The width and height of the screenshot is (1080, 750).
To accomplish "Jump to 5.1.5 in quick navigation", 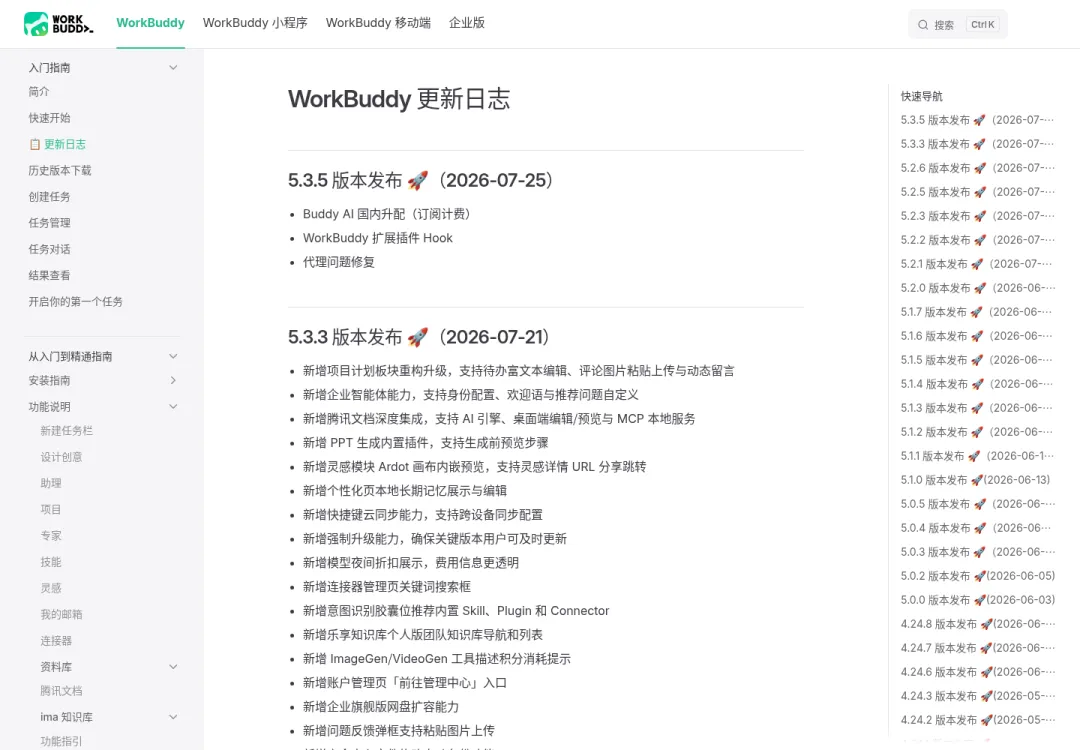I will point(976,360).
